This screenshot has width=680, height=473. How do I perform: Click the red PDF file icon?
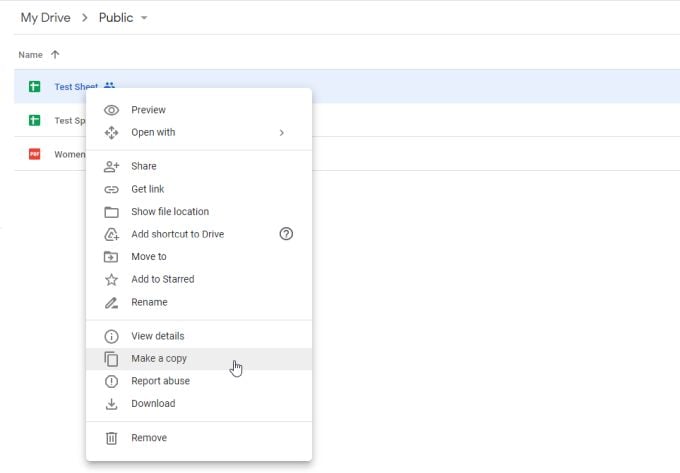(34, 154)
